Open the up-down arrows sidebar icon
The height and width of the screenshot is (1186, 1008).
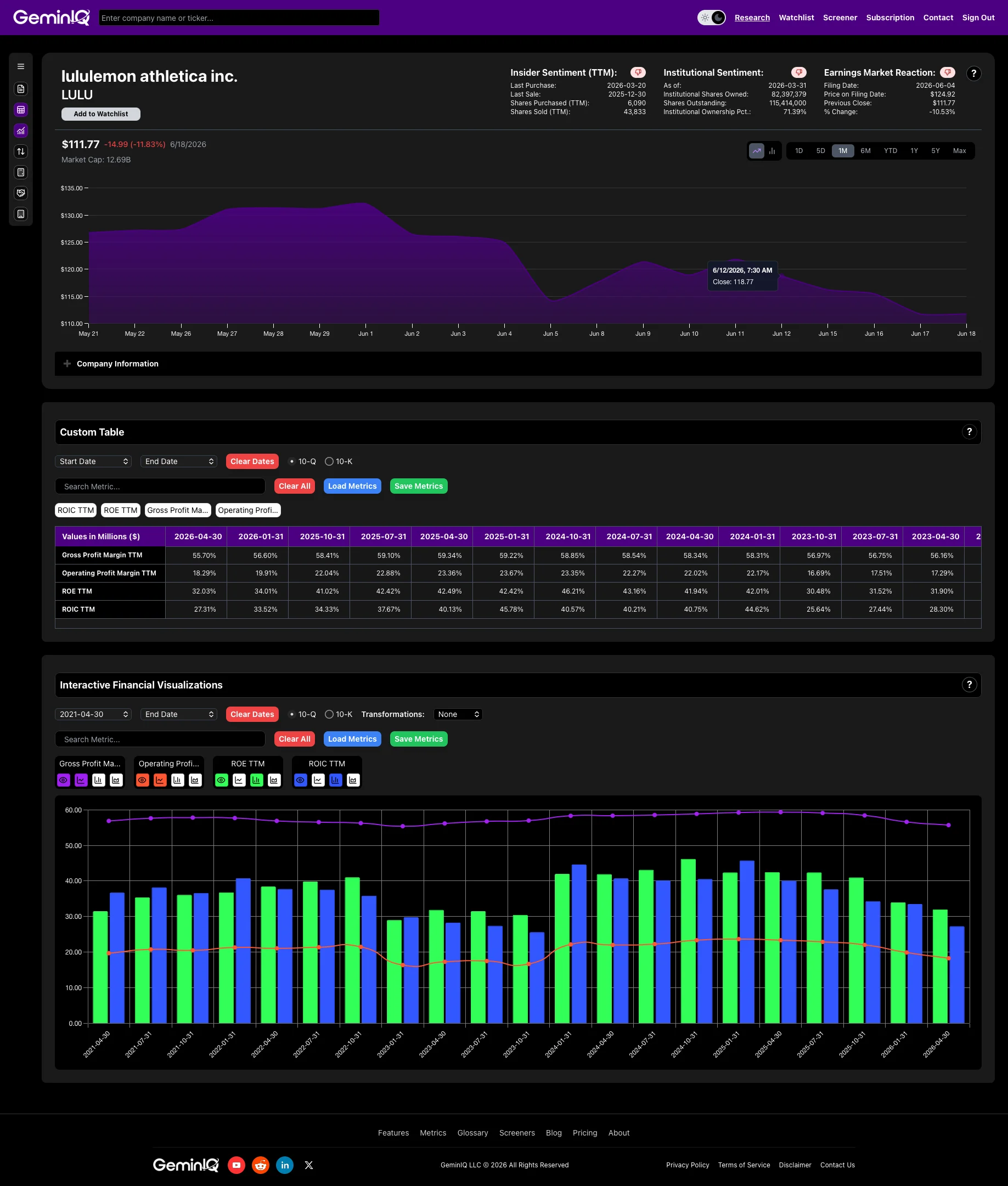point(20,151)
